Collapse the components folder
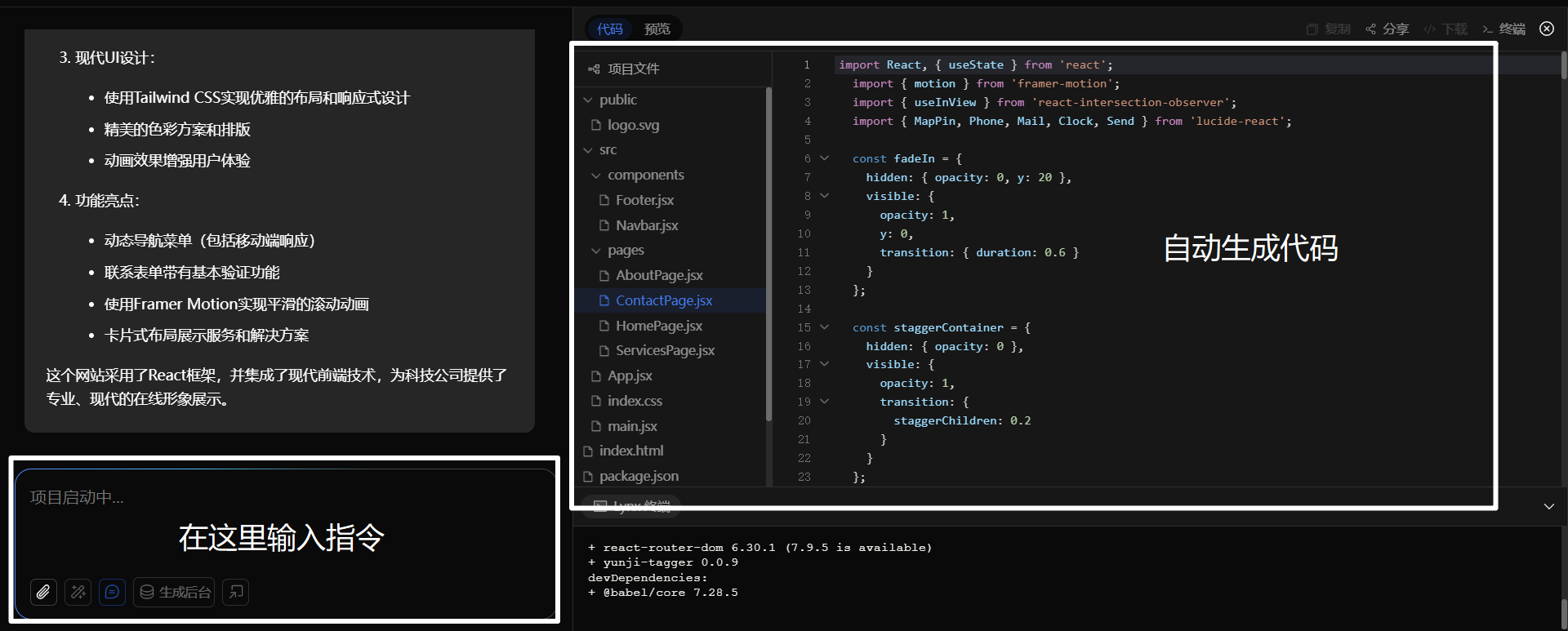Screen dimensions: 1568x631 596,176
